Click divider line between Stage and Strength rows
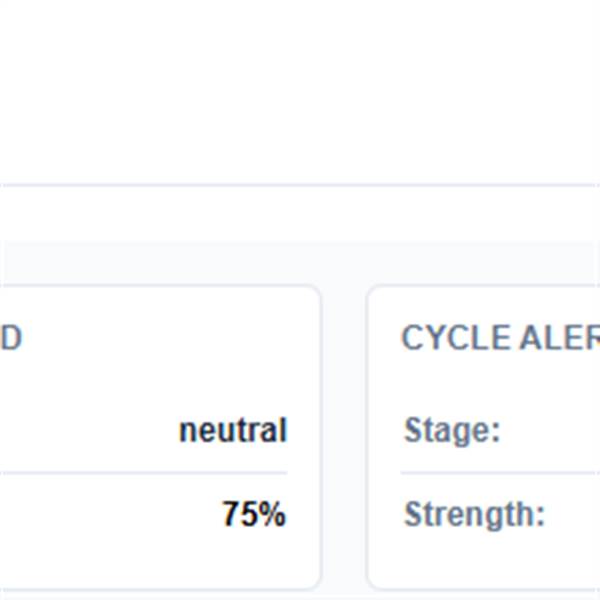Image resolution: width=600 pixels, height=600 pixels. 500,472
